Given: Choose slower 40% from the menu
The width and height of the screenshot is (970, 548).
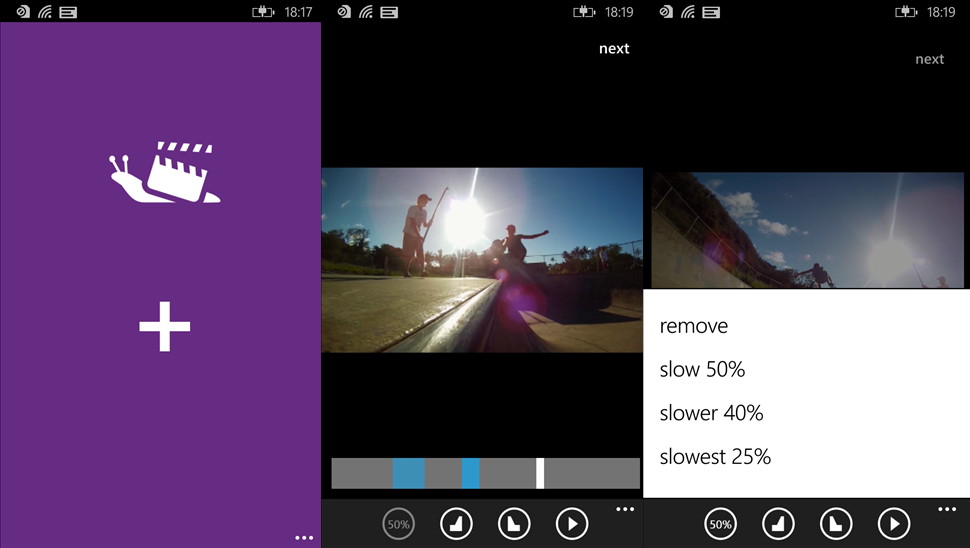Looking at the screenshot, I should [711, 413].
